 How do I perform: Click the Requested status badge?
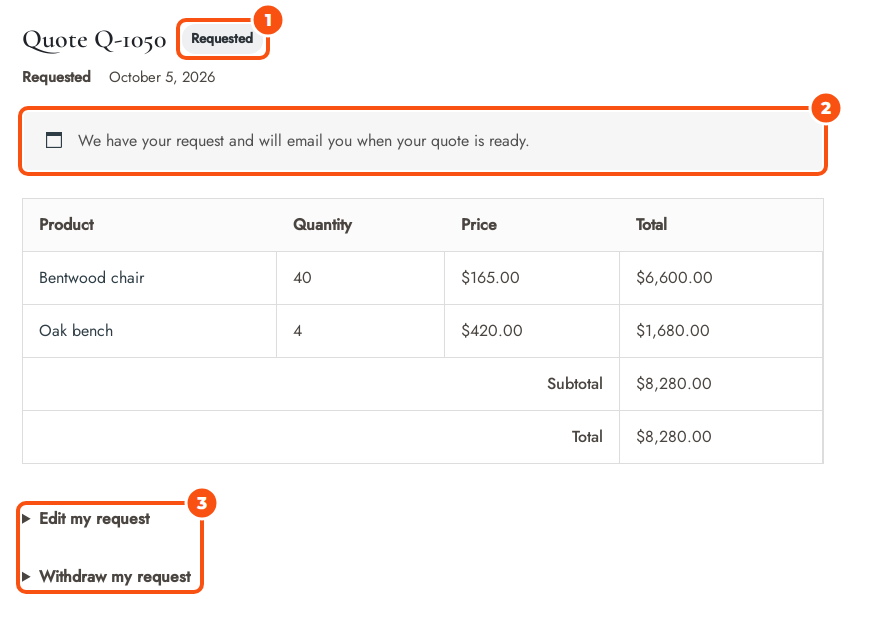222,38
